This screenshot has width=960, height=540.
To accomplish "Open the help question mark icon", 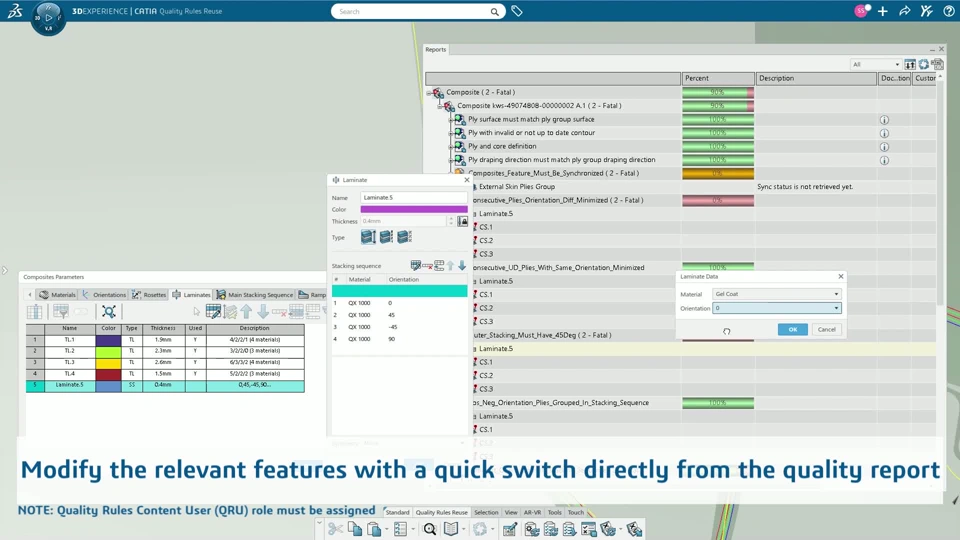I will tap(948, 11).
